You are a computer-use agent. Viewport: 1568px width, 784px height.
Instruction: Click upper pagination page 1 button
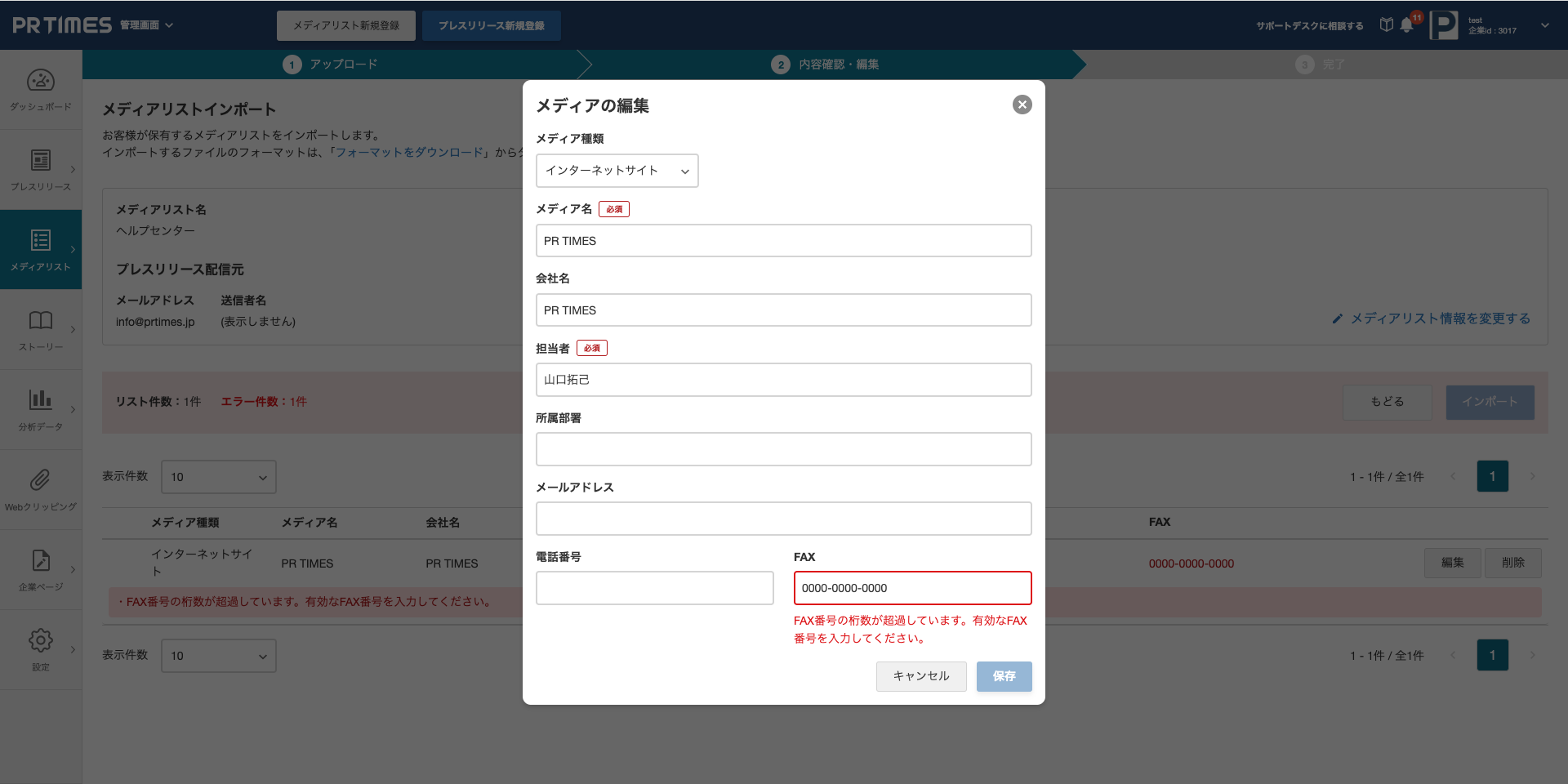click(x=1493, y=476)
